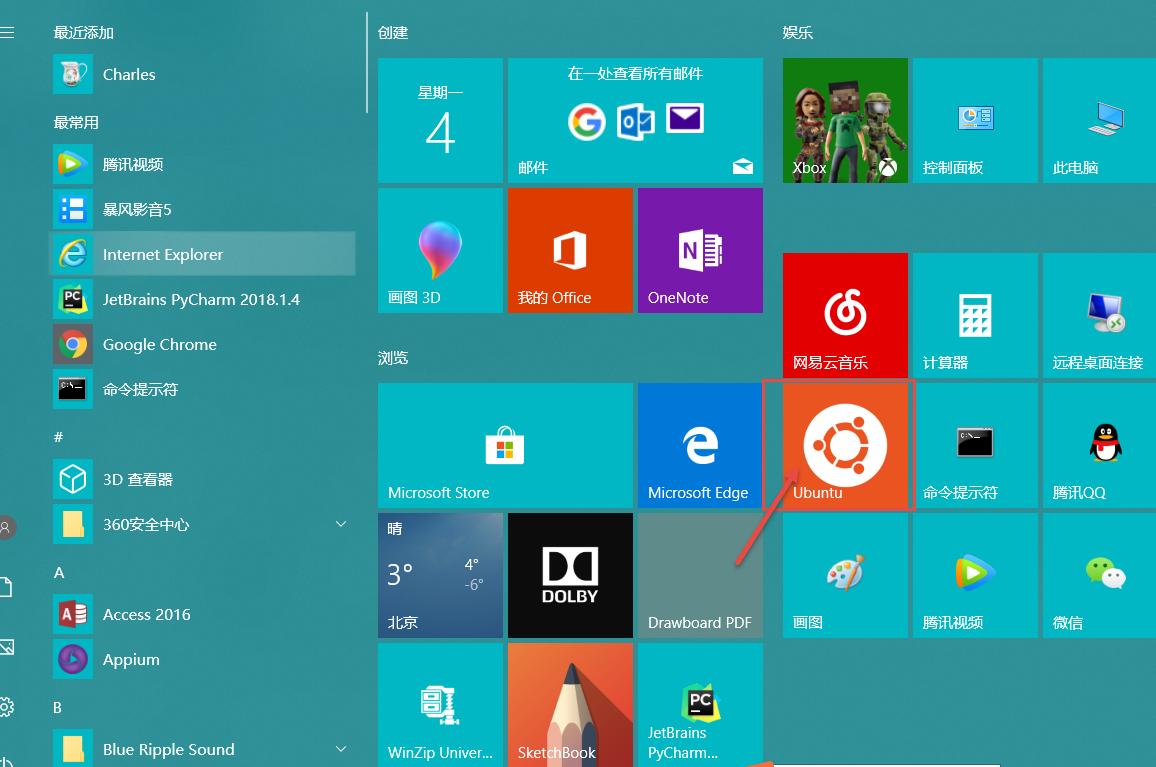Viewport: 1156px width, 767px height.
Task: Launch the OneNote tile
Action: pyautogui.click(x=700, y=250)
